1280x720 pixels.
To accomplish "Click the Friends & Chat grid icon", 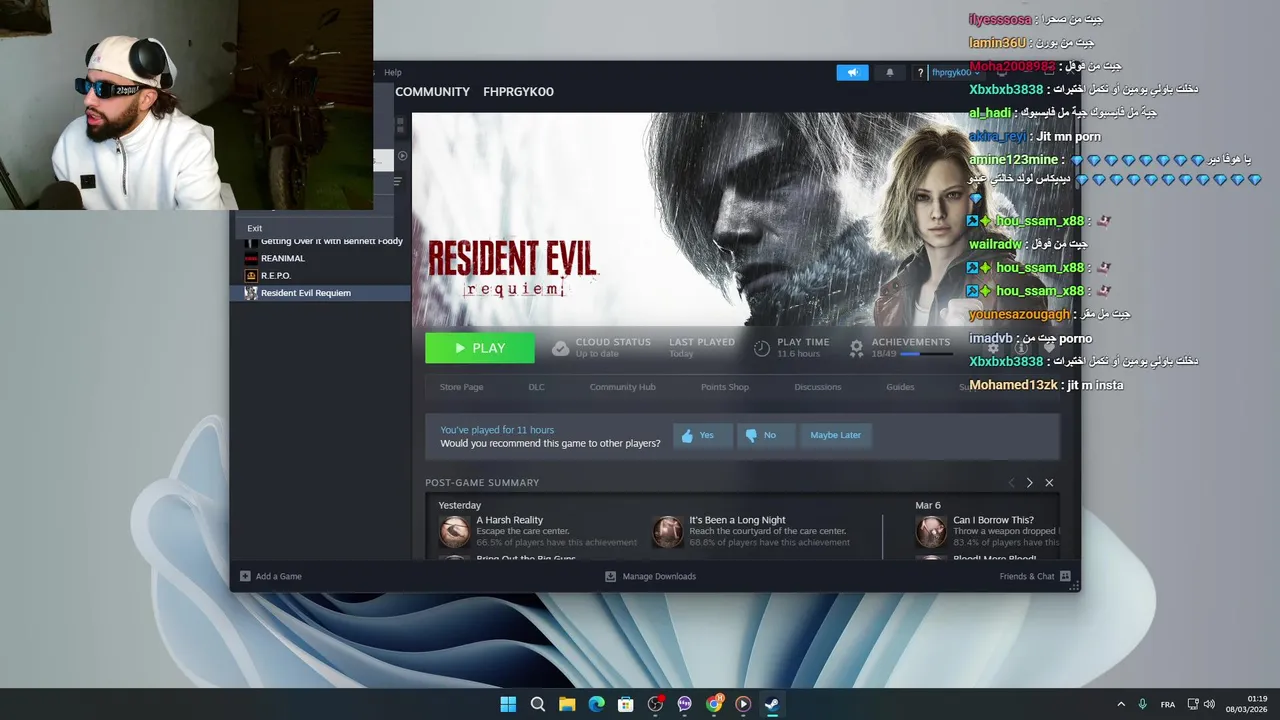I will 1065,576.
